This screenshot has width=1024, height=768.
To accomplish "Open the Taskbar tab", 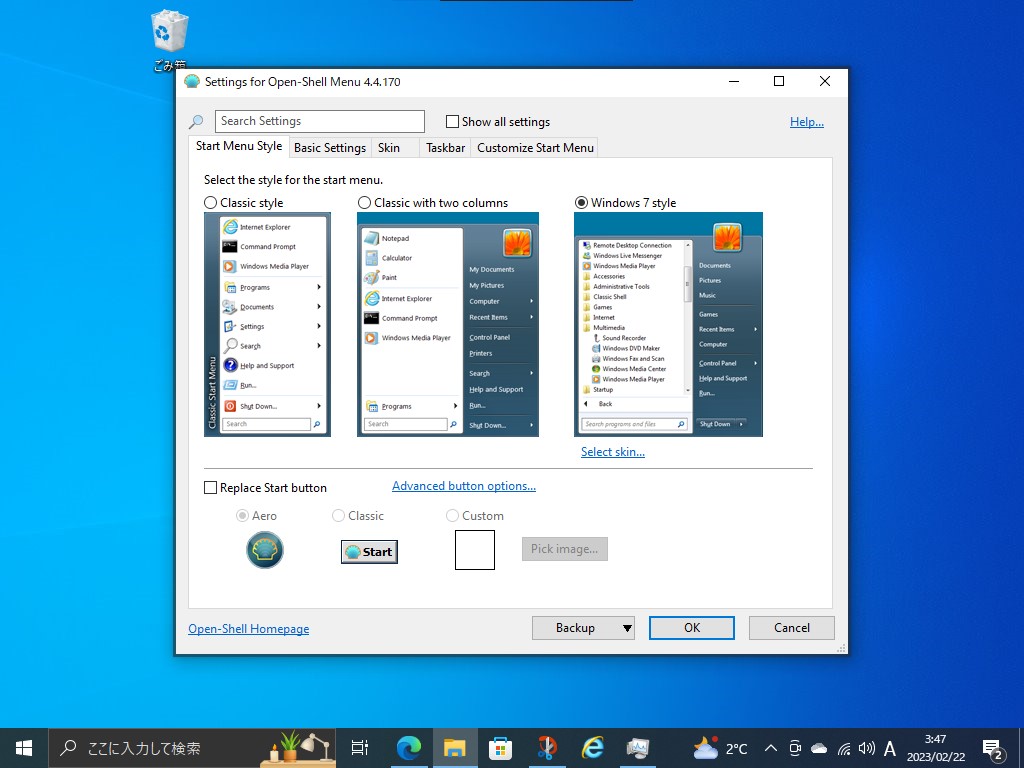I will pos(445,148).
